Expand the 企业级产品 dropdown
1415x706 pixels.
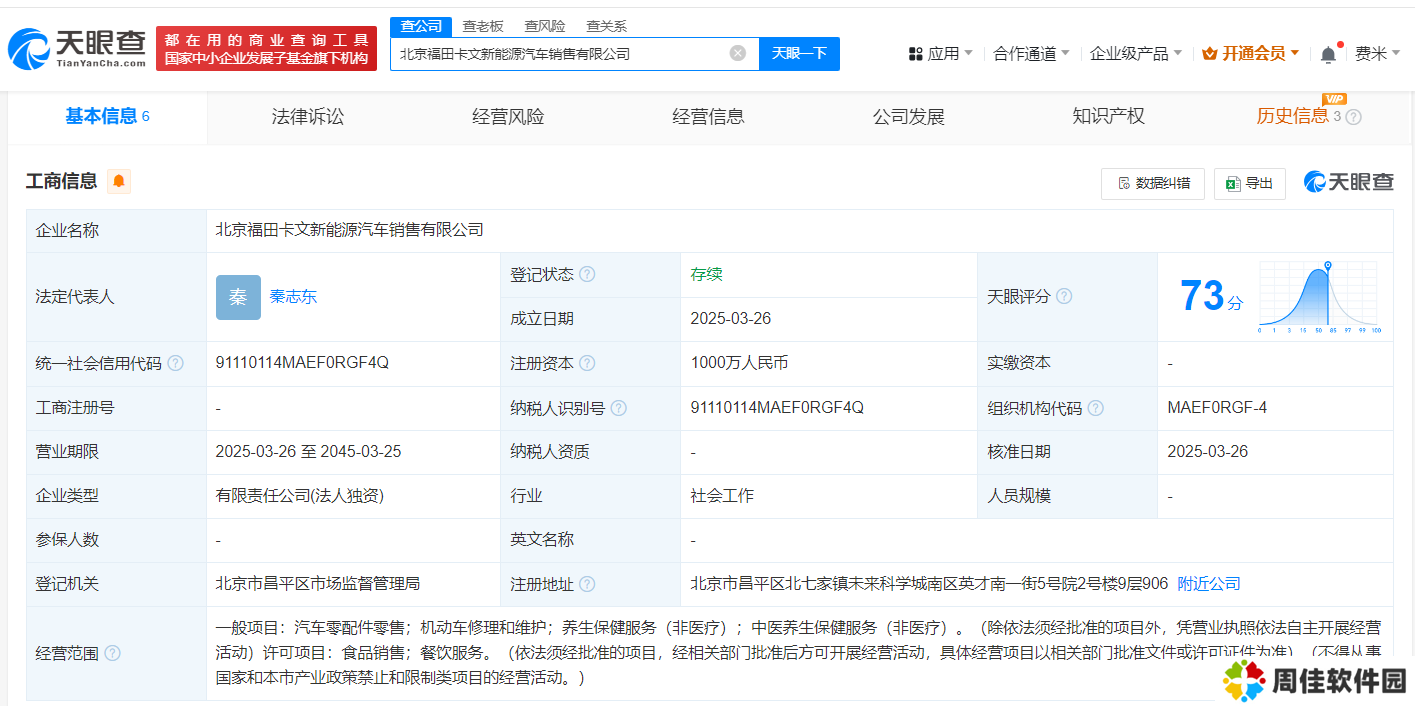(1135, 54)
